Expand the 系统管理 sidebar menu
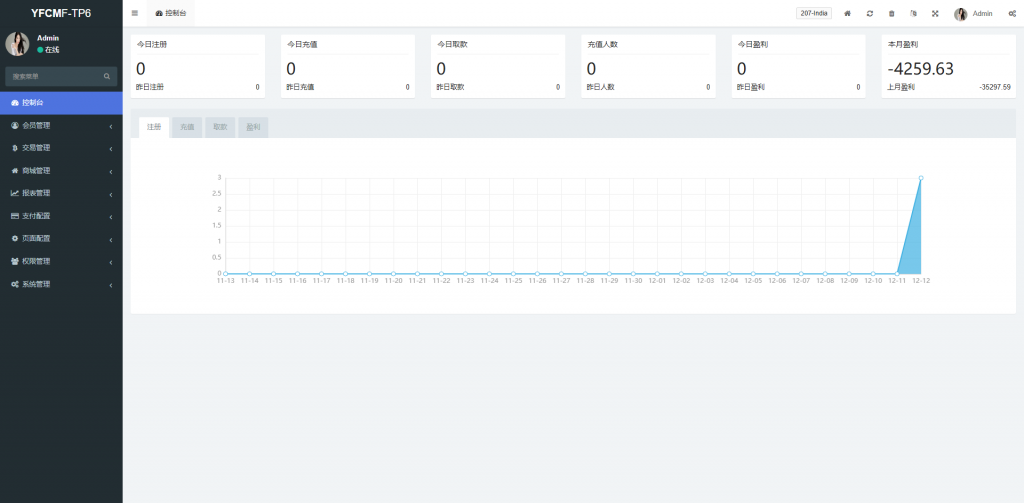This screenshot has width=1024, height=503. [61, 284]
